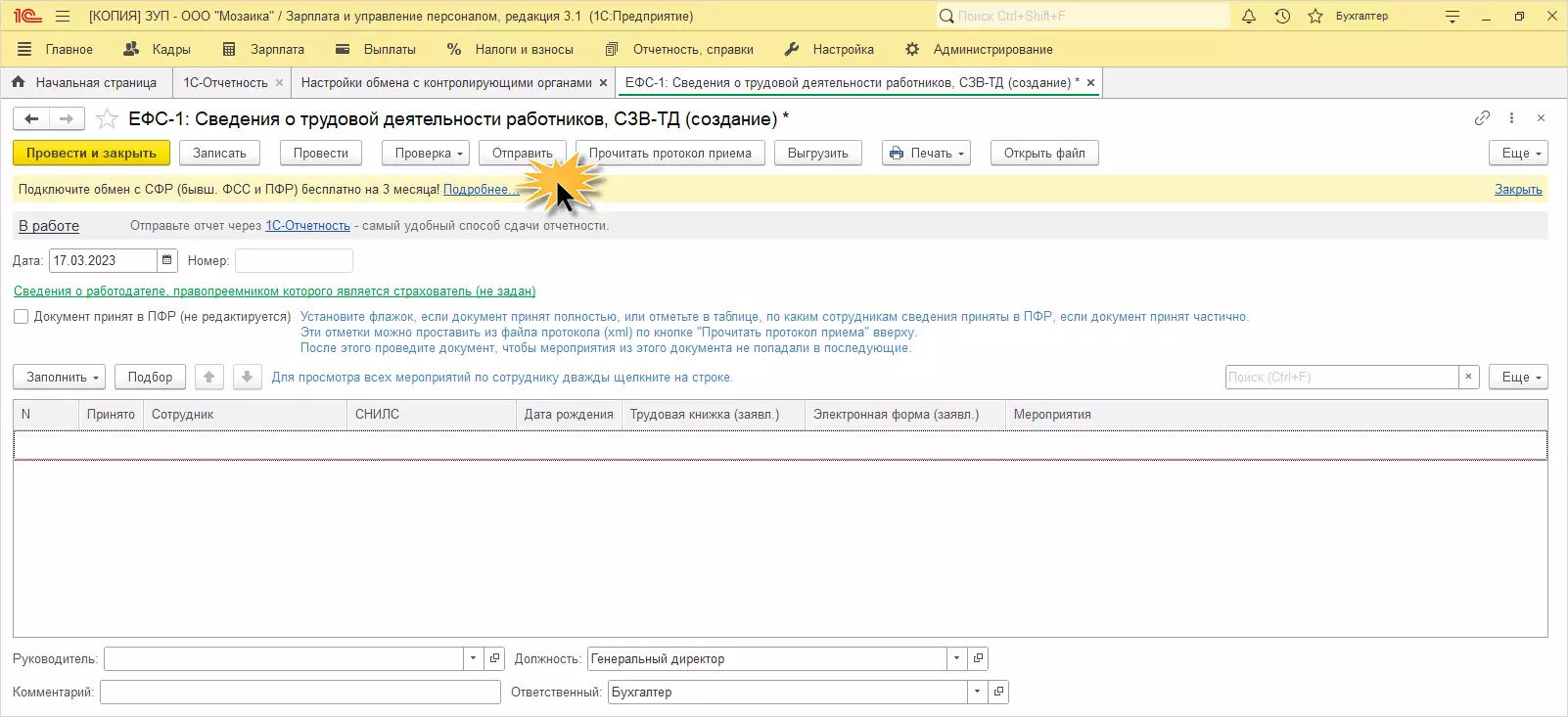Open form's three-dot options menu
This screenshot has height=717, width=1568.
(x=1511, y=118)
